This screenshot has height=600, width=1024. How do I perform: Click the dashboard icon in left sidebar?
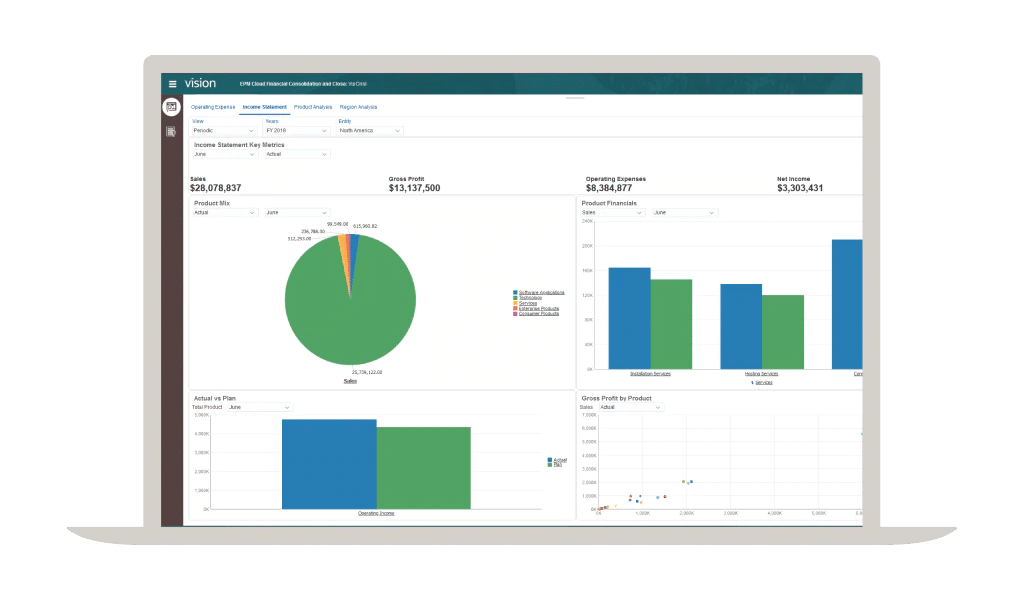tap(171, 107)
